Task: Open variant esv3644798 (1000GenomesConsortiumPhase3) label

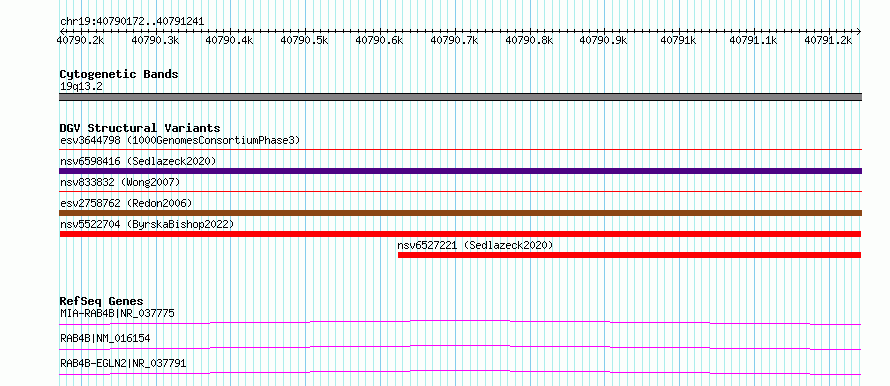Action: point(180,140)
